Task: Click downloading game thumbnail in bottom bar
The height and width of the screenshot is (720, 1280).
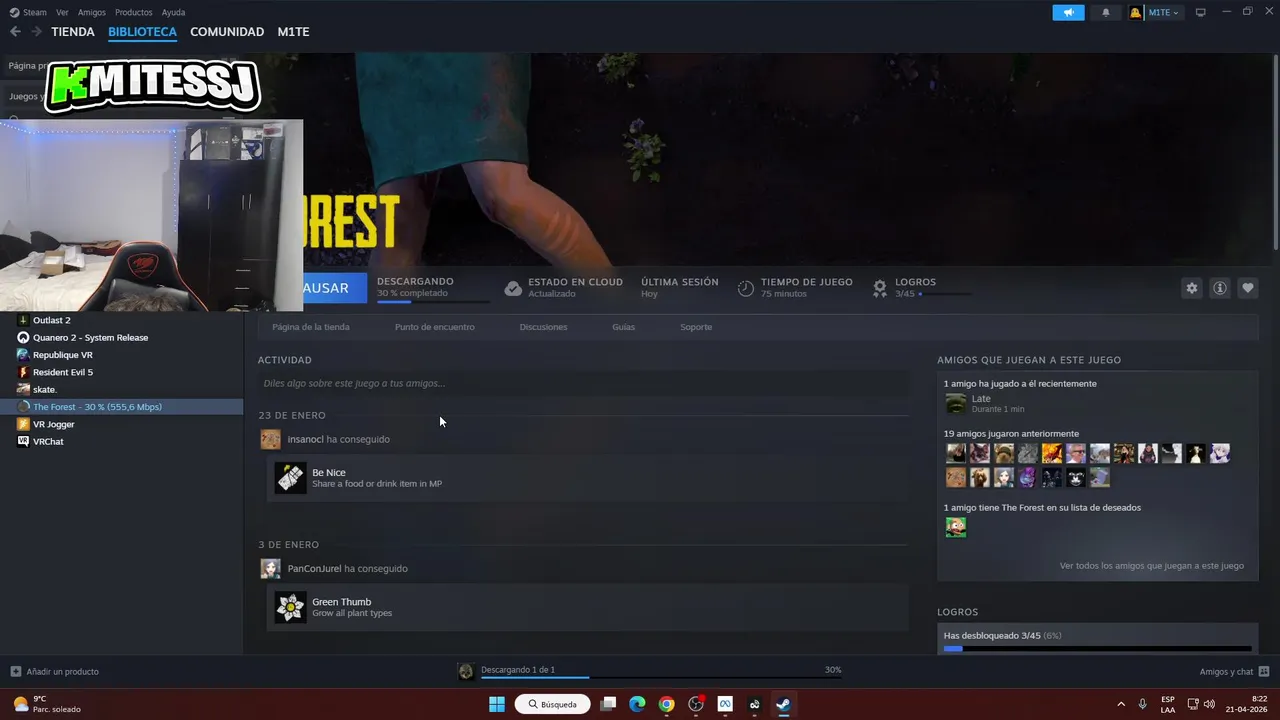Action: coord(466,671)
